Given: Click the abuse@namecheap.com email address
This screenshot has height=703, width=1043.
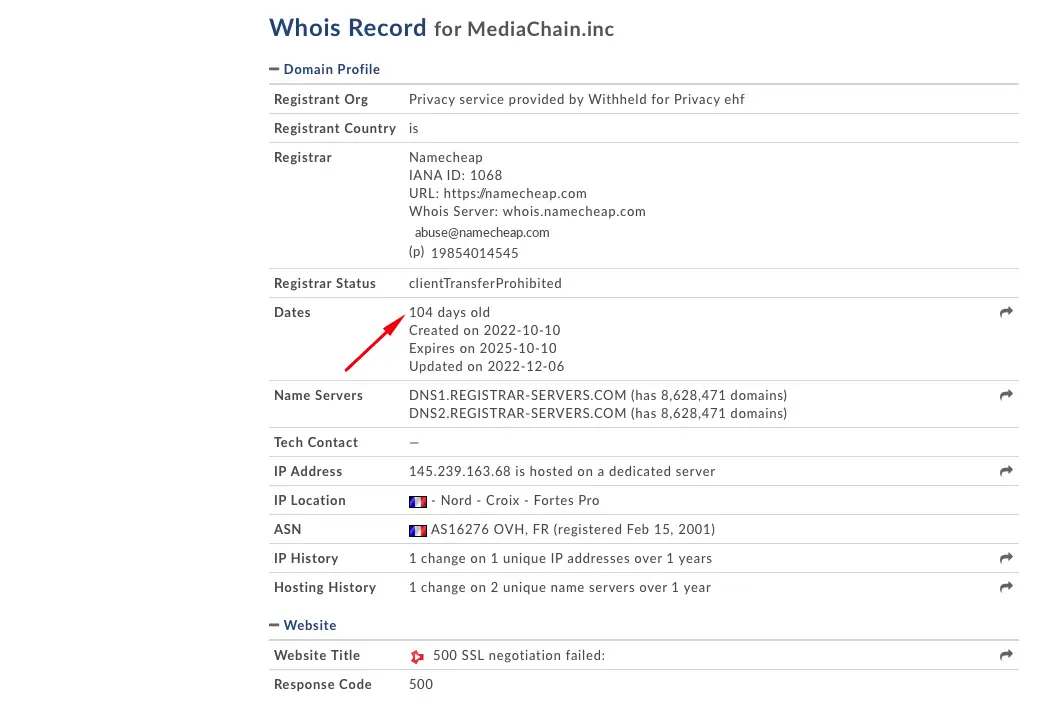Looking at the screenshot, I should click(482, 233).
